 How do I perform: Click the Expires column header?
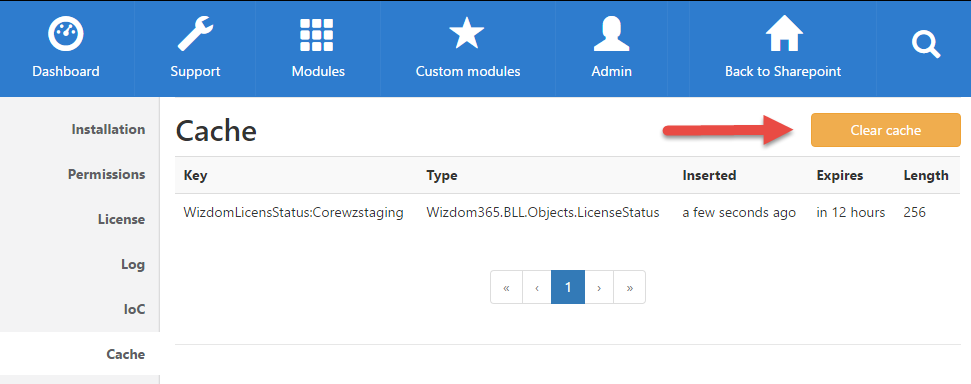[840, 175]
